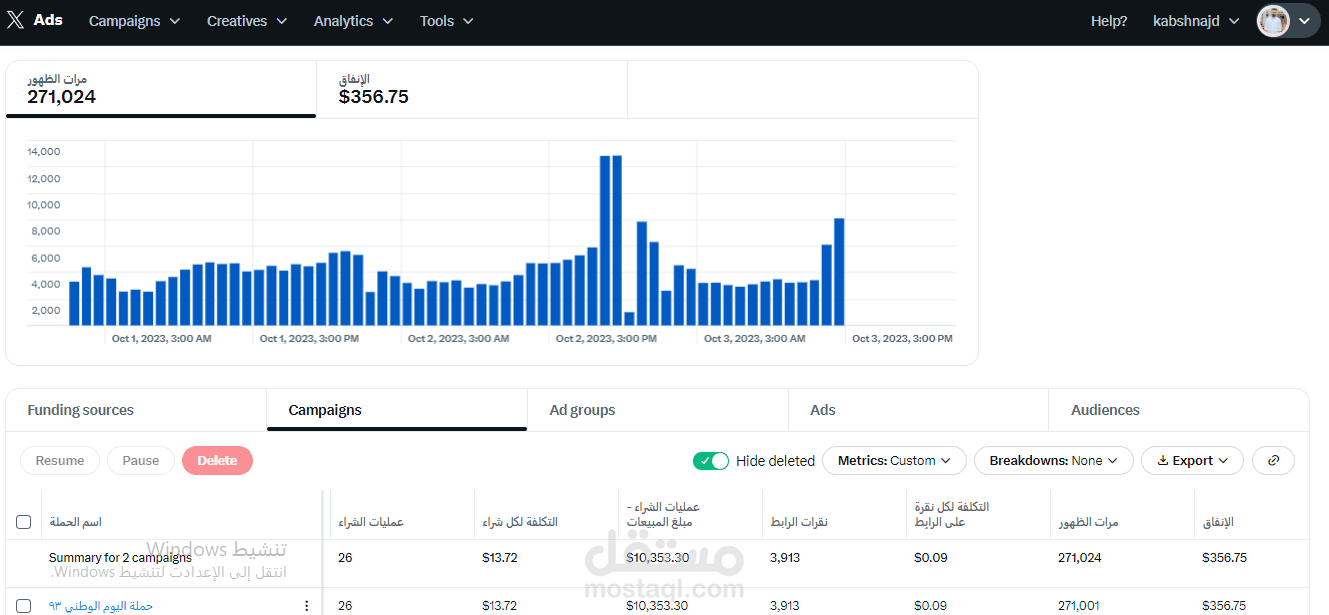This screenshot has width=1329, height=615.
Task: Click the copy link icon button
Action: (x=1273, y=460)
